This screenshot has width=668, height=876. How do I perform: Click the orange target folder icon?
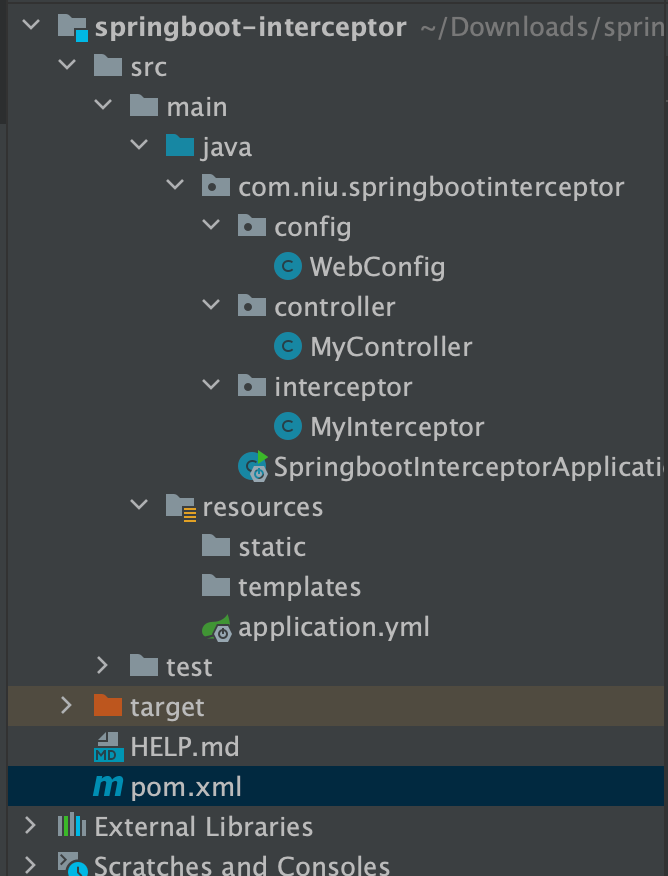pos(107,706)
